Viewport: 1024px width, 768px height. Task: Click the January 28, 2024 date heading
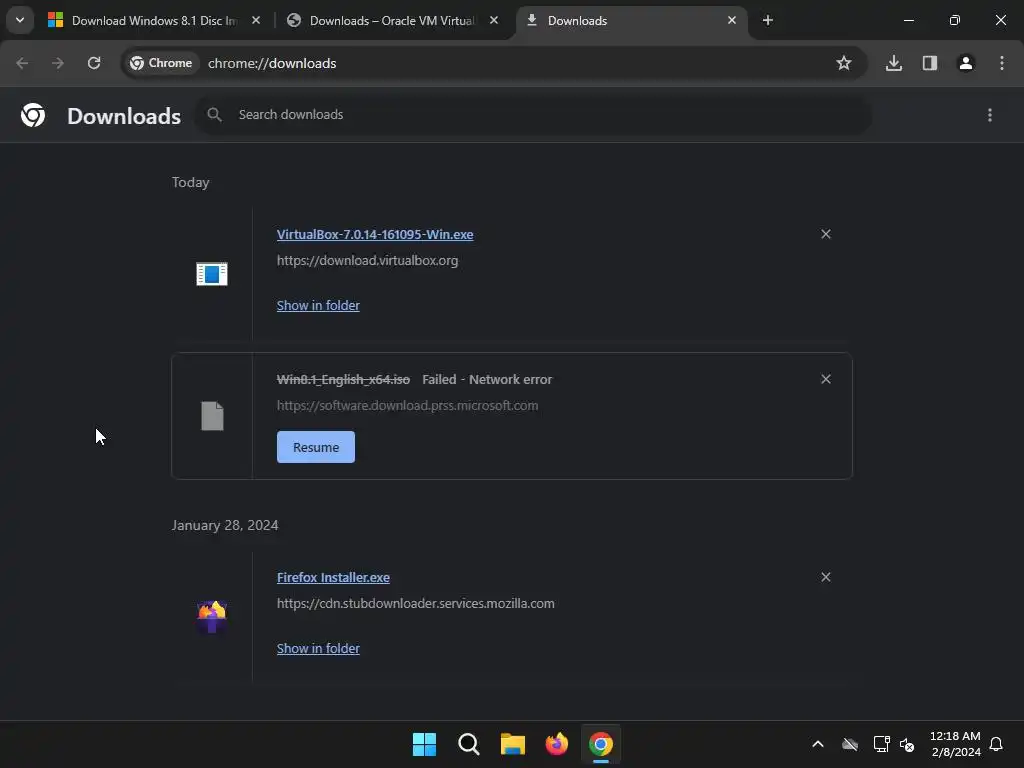pos(225,525)
